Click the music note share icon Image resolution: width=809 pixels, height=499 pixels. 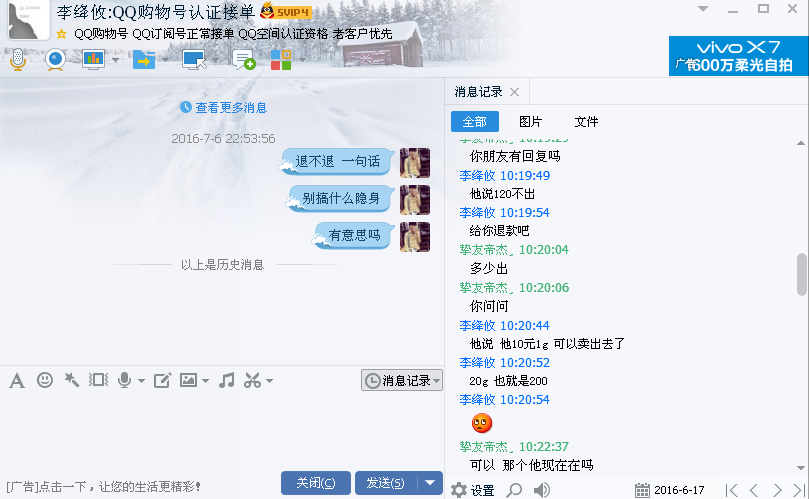[x=226, y=380]
